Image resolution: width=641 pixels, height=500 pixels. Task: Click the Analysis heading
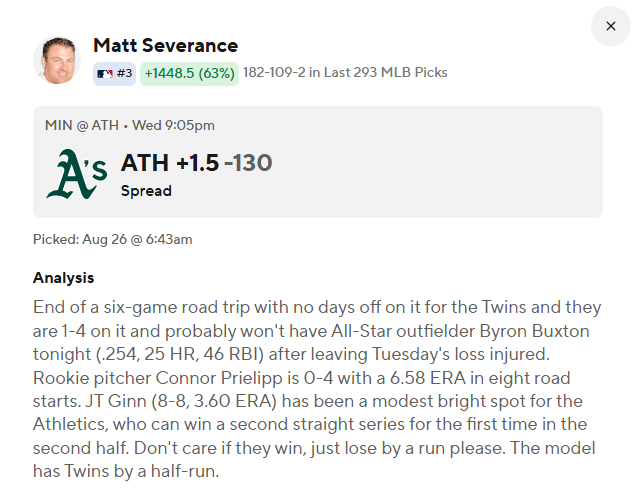[x=63, y=278]
